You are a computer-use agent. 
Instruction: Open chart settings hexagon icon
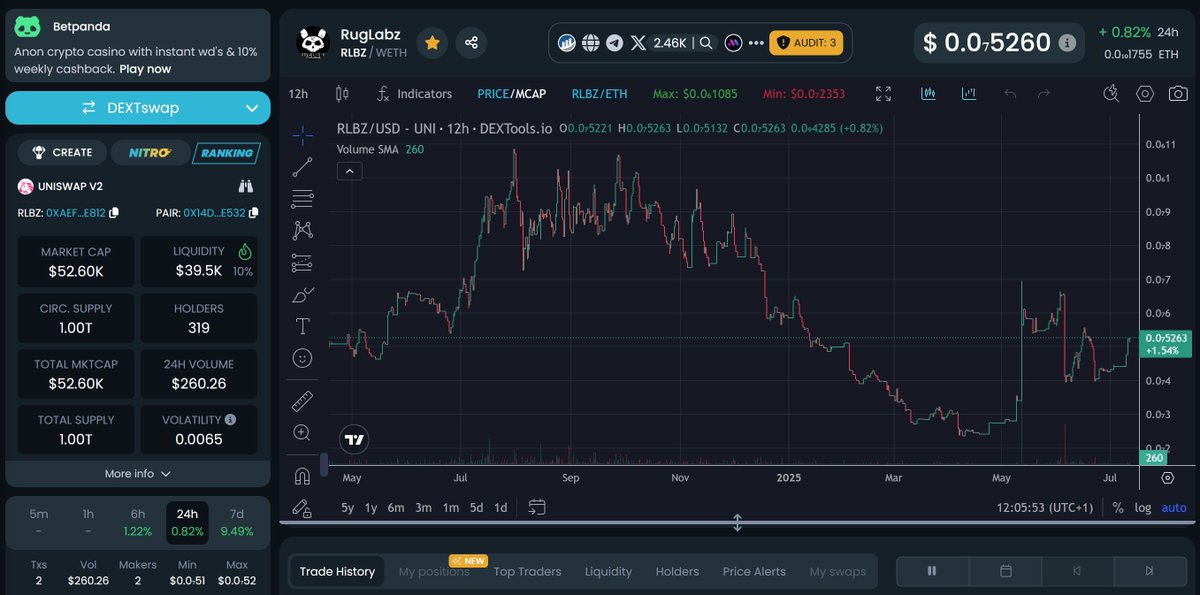tap(1145, 94)
